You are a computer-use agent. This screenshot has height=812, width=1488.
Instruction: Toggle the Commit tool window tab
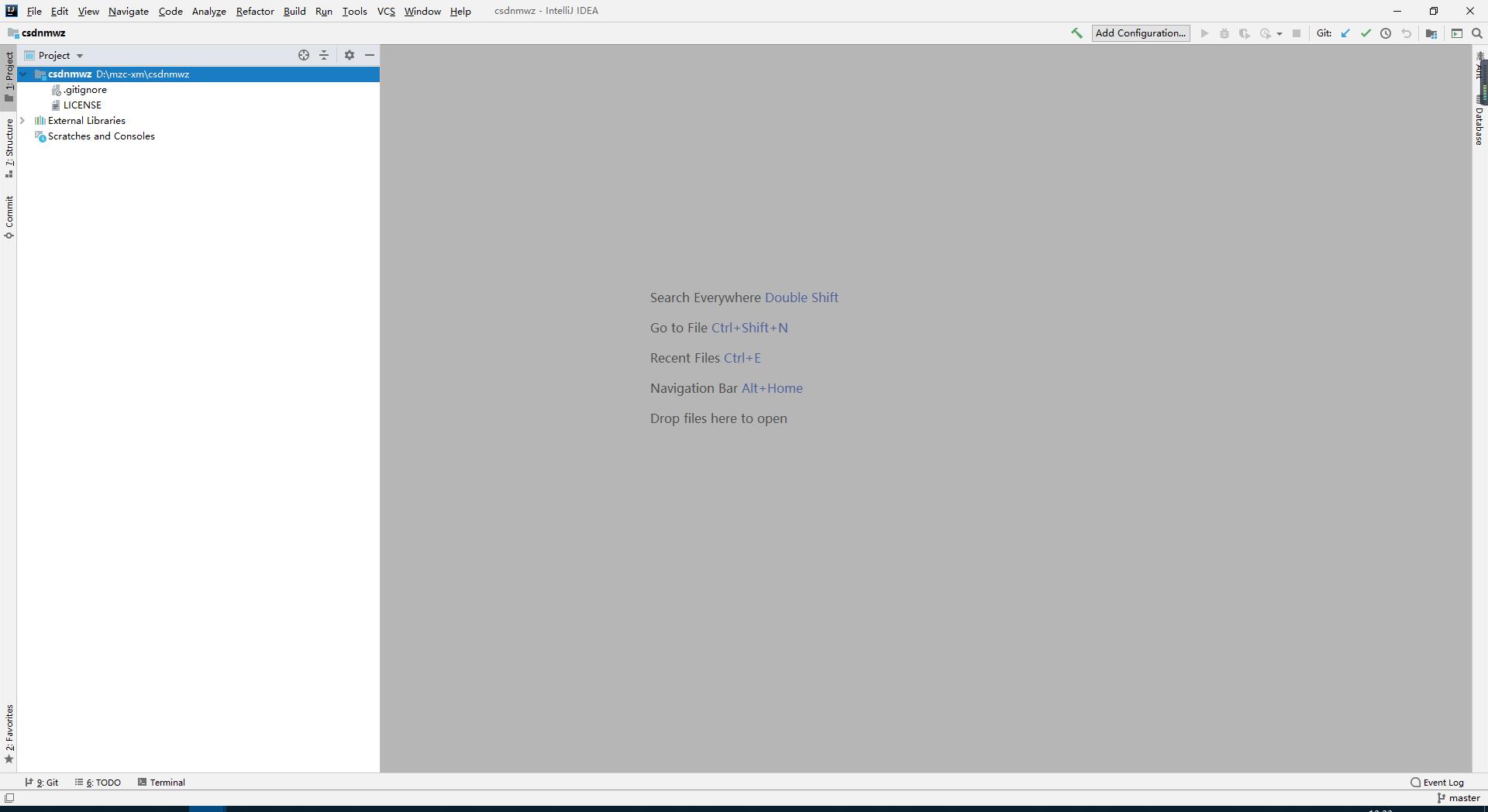tap(9, 217)
